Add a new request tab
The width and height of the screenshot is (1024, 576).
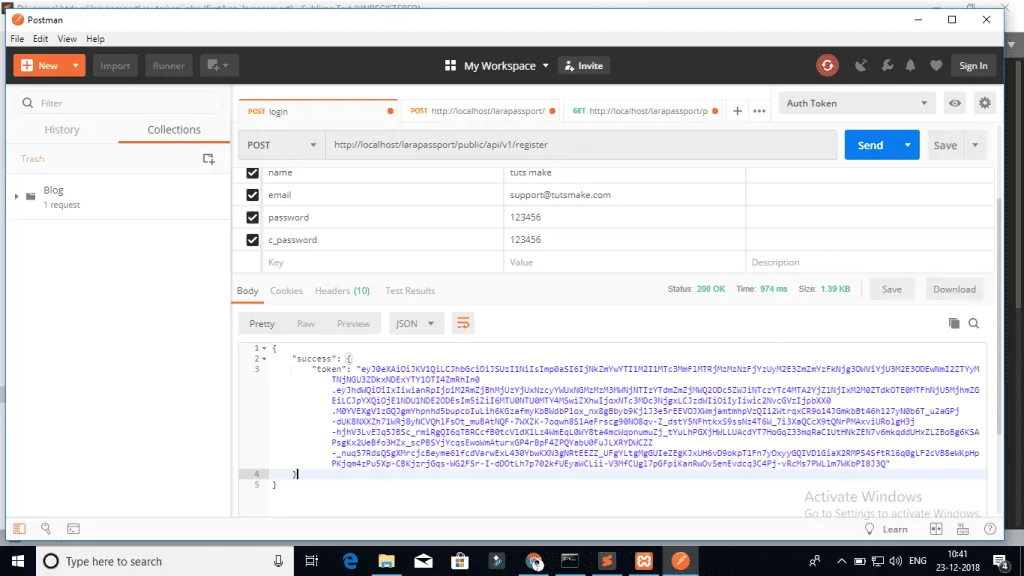pos(737,111)
